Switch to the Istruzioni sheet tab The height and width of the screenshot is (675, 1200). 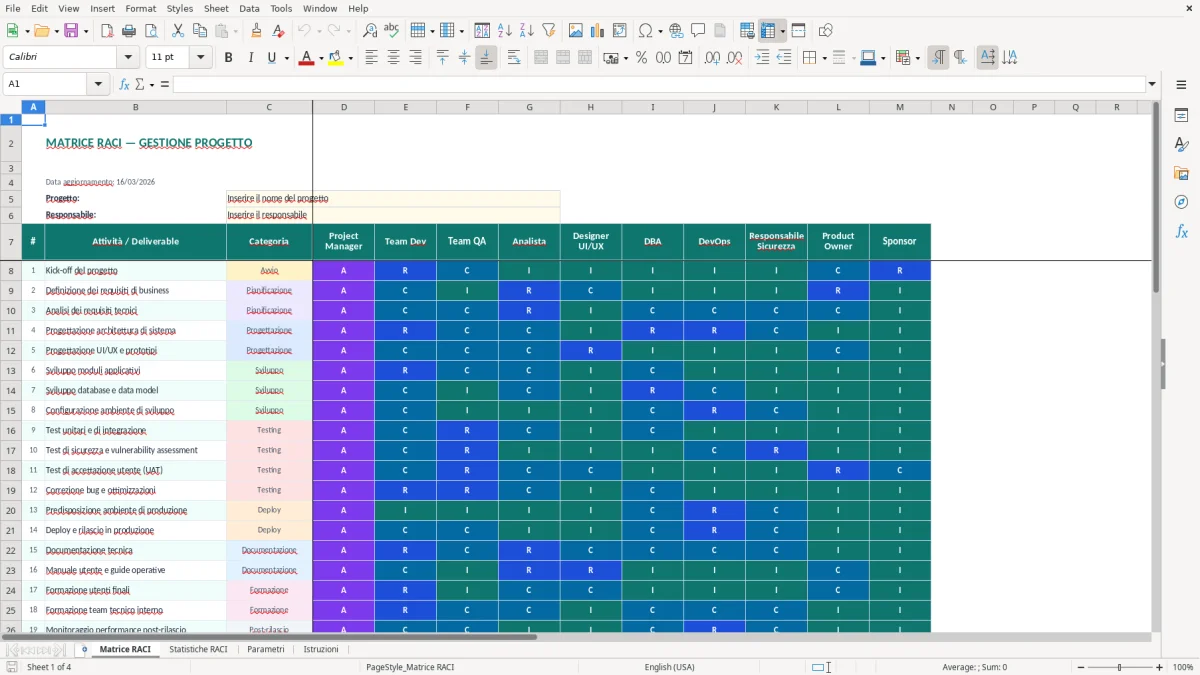pos(321,649)
